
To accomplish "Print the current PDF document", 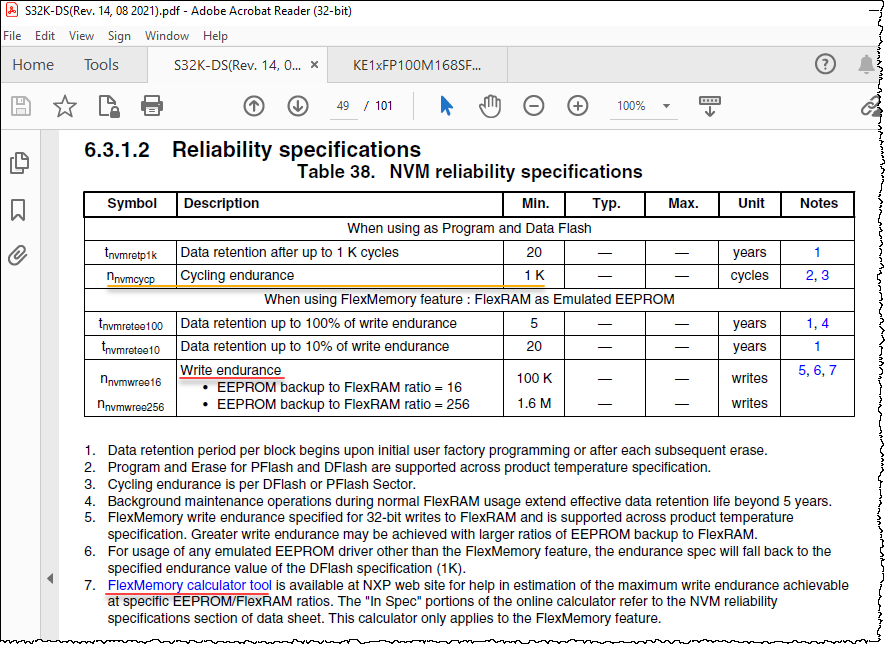I will [x=151, y=106].
